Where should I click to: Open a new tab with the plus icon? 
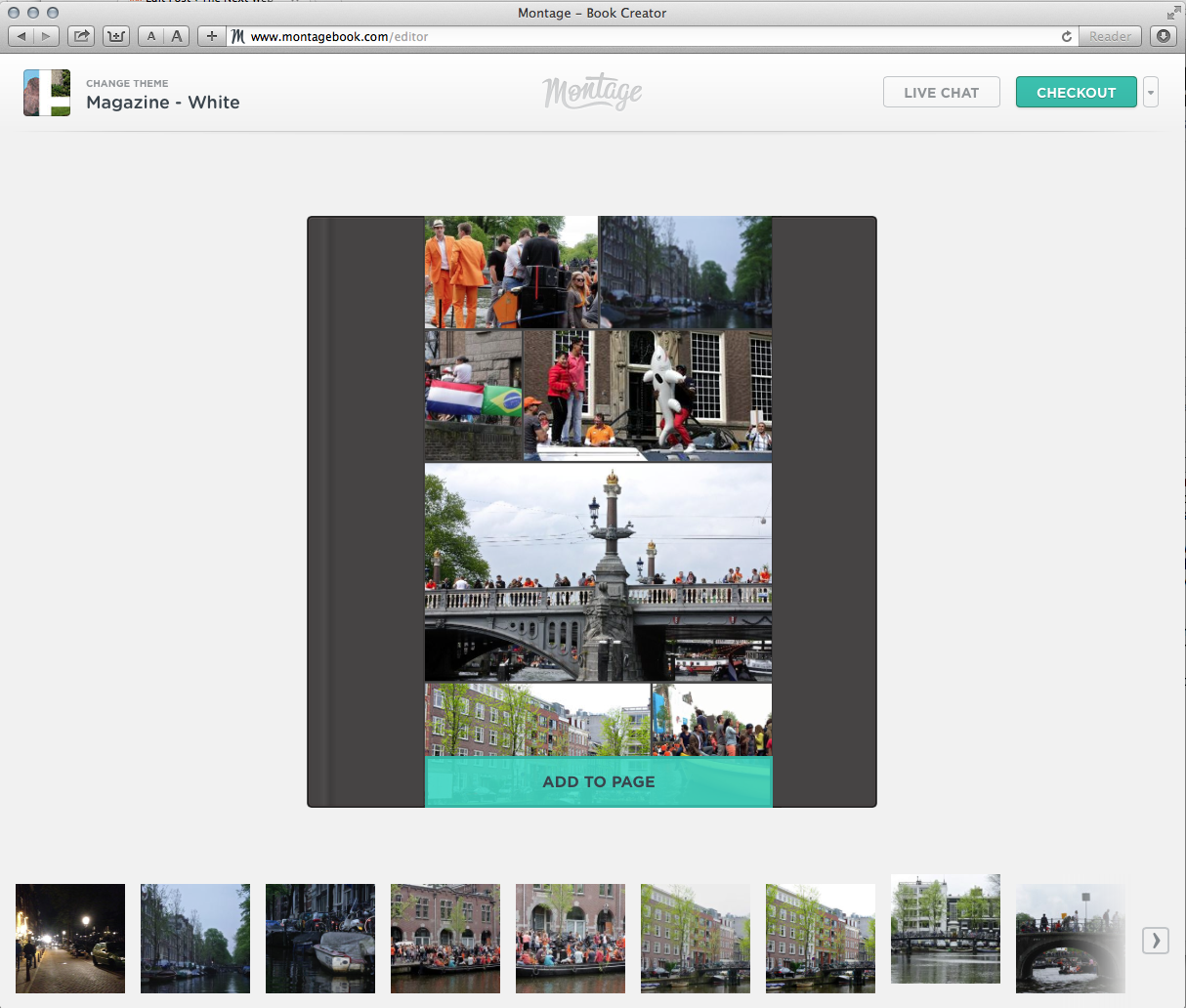point(211,35)
